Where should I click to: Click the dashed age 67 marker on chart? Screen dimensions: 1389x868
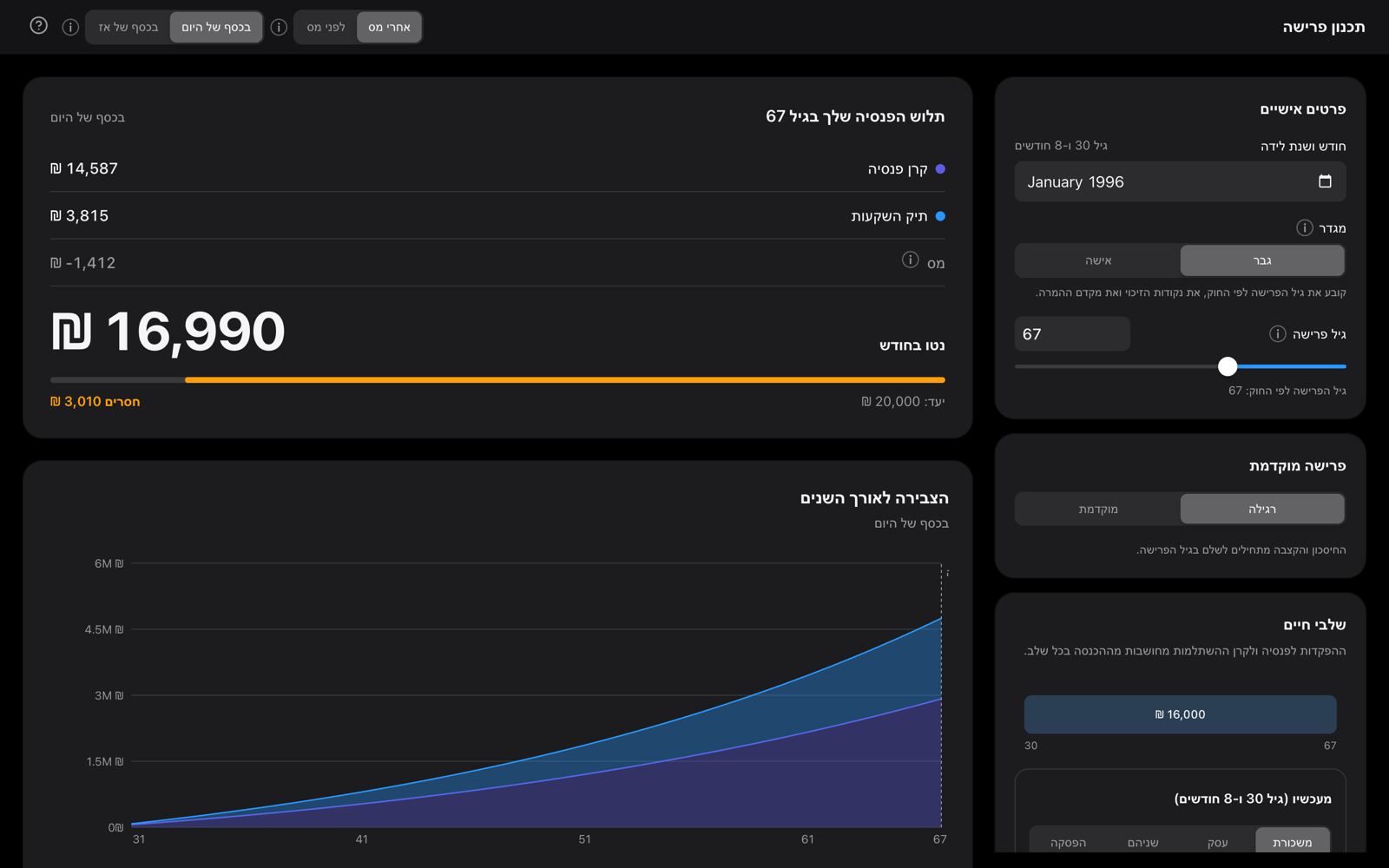tap(941, 694)
